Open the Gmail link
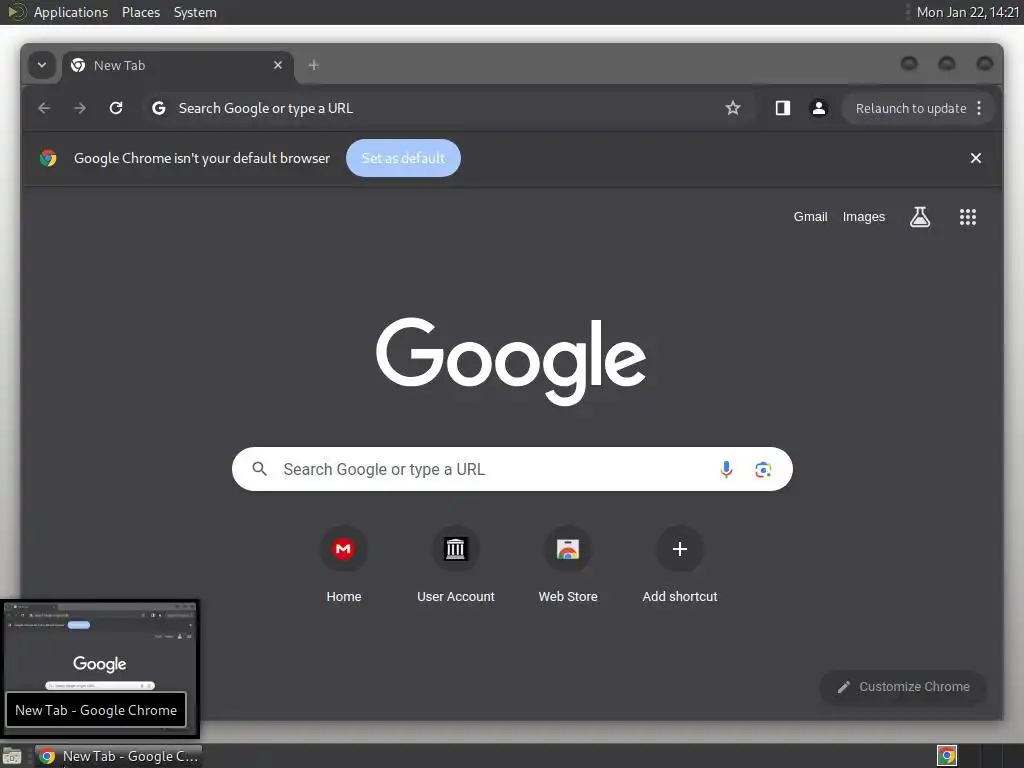The image size is (1024, 768). click(810, 217)
